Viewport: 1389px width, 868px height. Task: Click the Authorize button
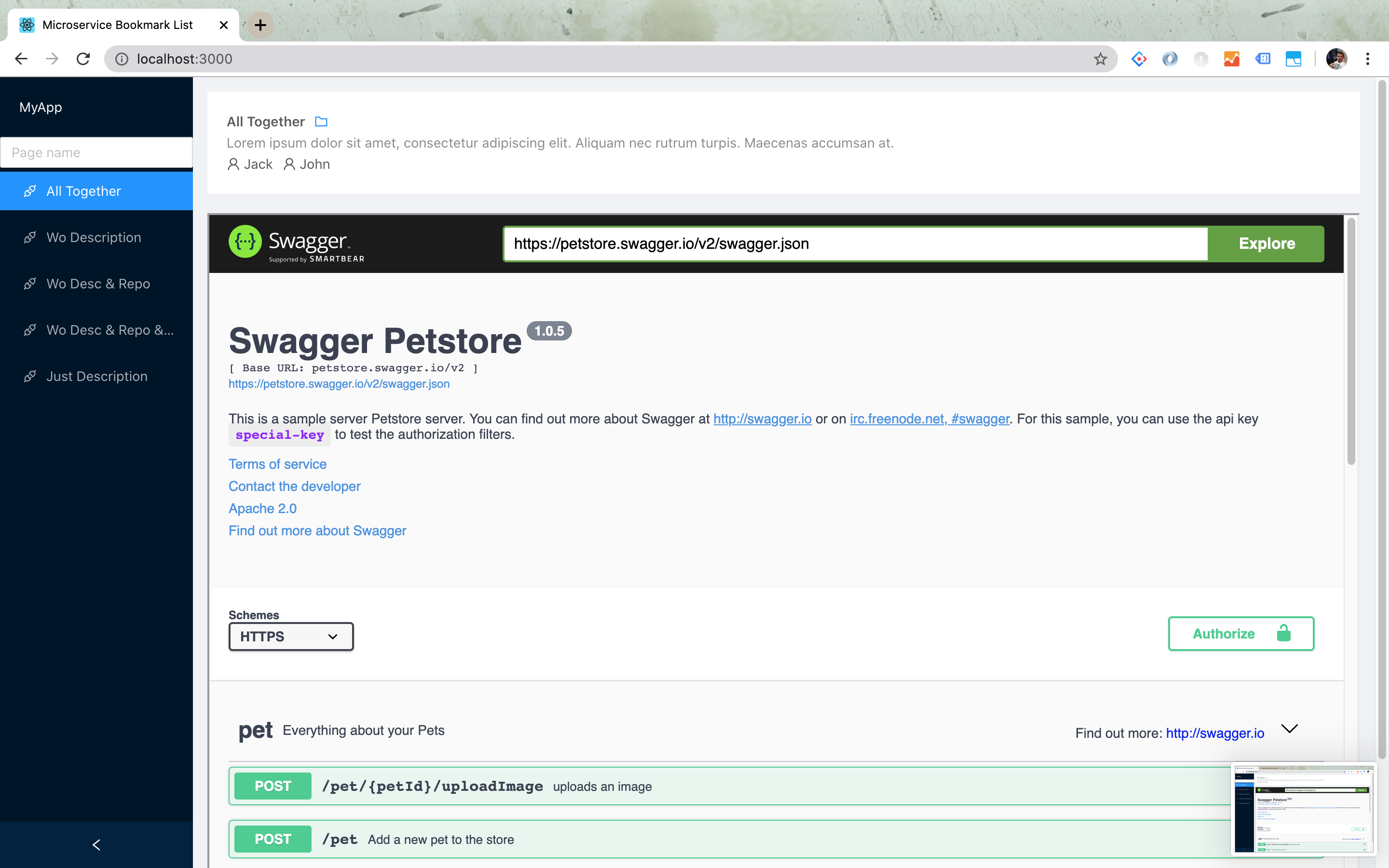[1240, 633]
